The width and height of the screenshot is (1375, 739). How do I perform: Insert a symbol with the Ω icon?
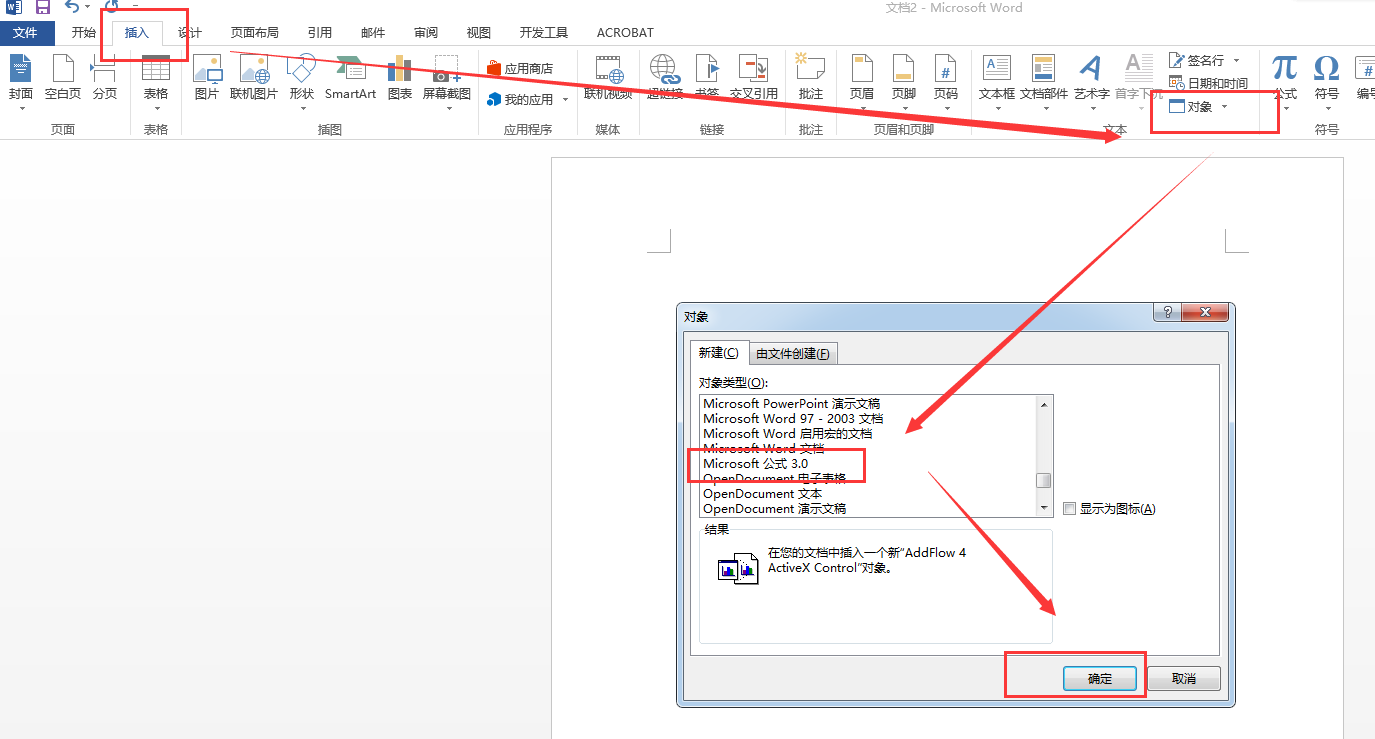(x=1327, y=80)
